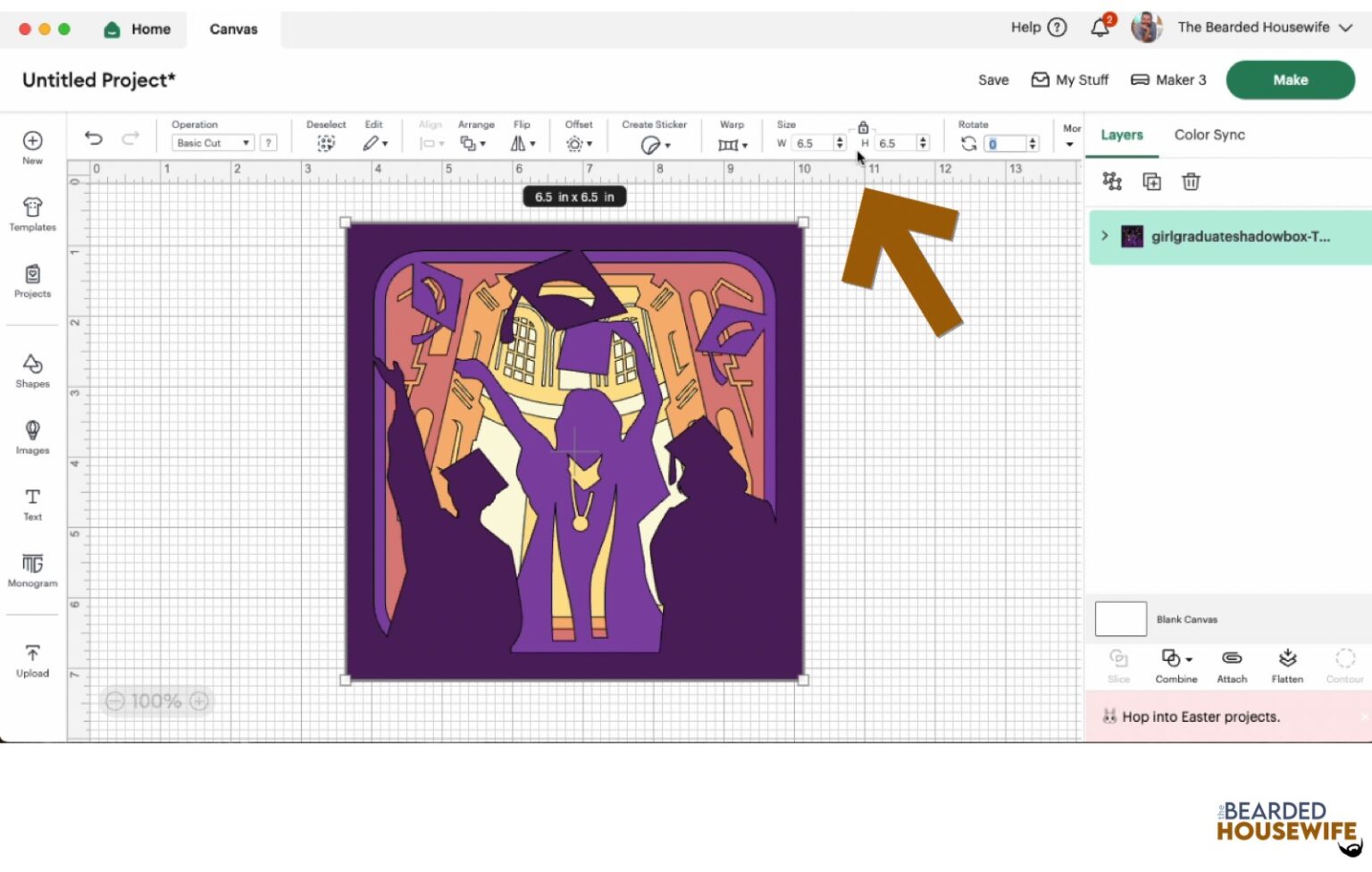The width and height of the screenshot is (1372, 872).
Task: Select the Text tool
Action: pos(32,503)
